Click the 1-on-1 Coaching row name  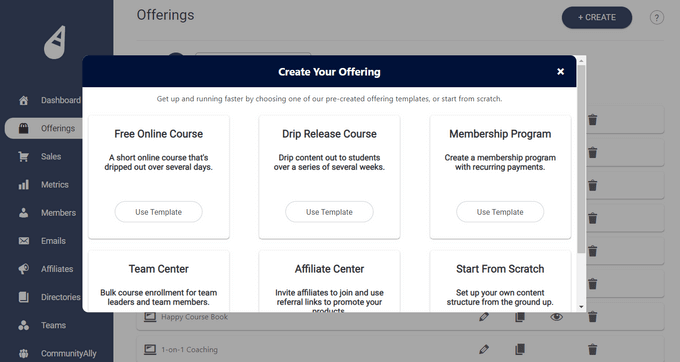[x=189, y=349]
